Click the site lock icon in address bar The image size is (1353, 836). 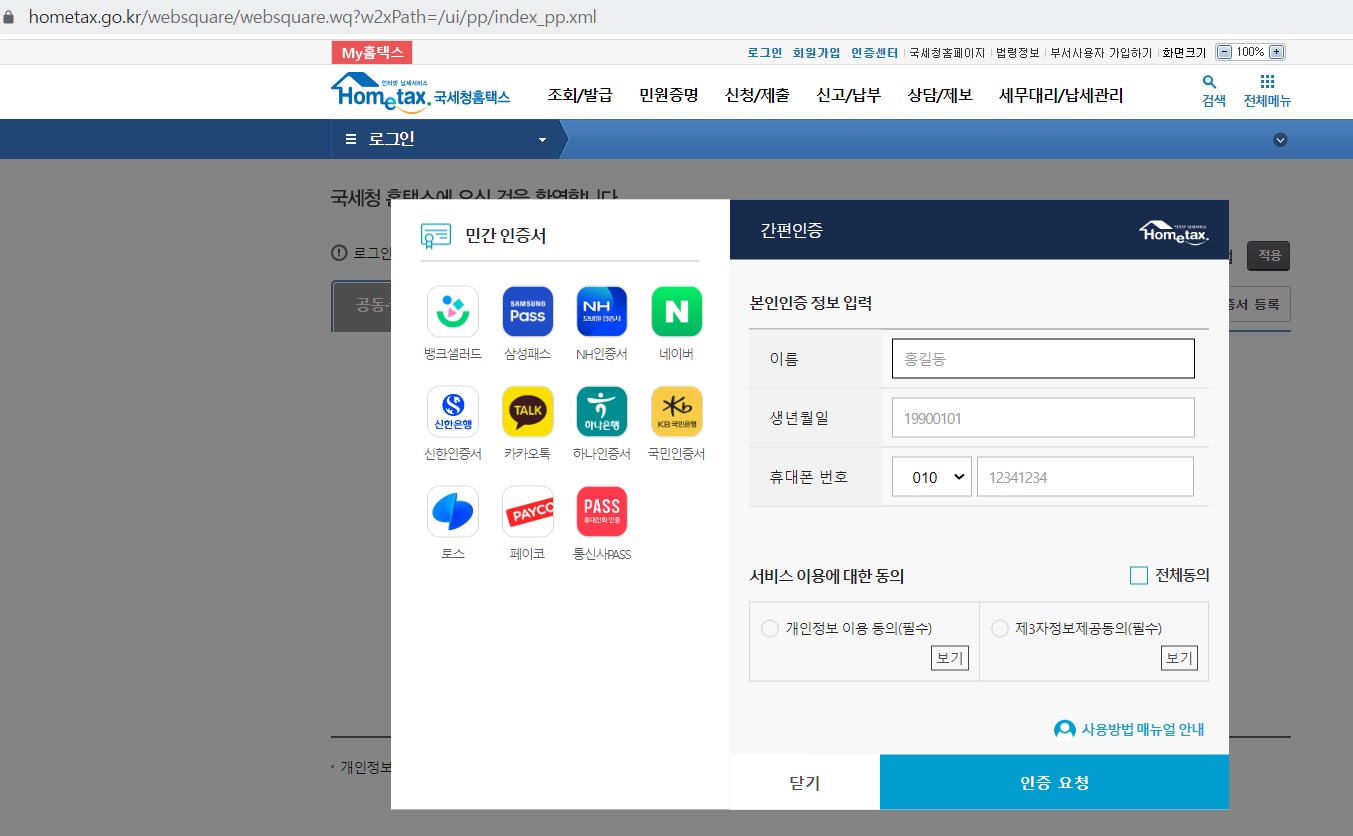pos(11,18)
